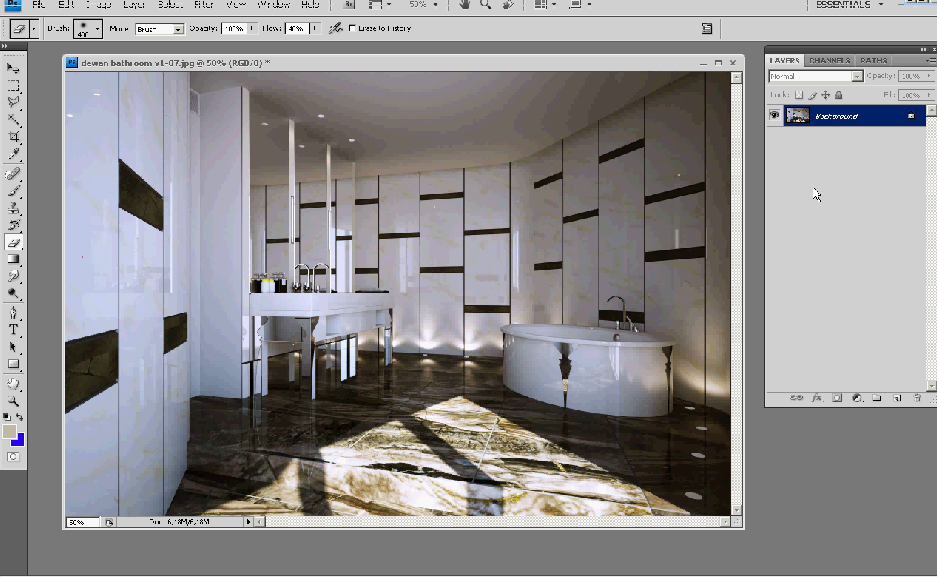Link layers from panel footer

[x=796, y=398]
